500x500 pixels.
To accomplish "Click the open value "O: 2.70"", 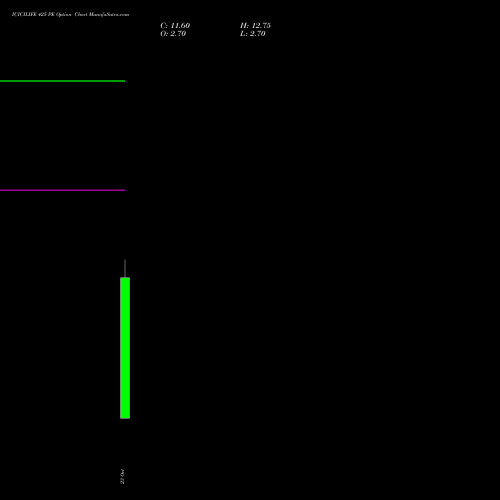I will pos(173,34).
